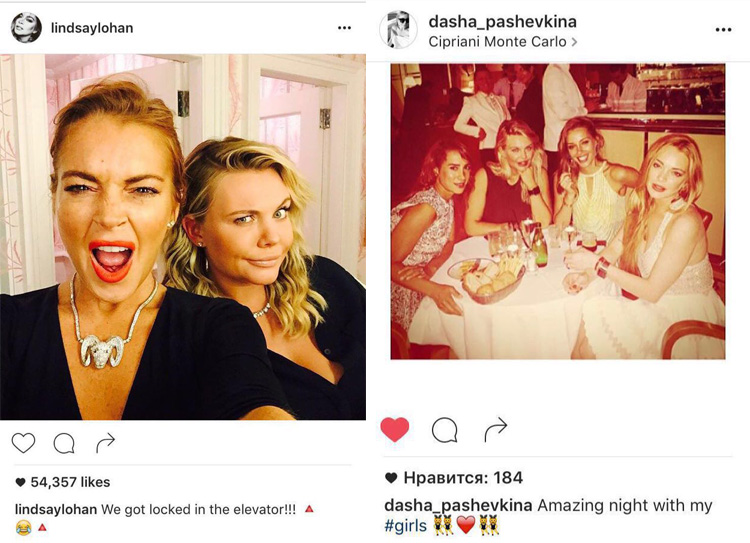Open dasha_pashevkina profile avatar
The image size is (750, 543).
tap(398, 30)
